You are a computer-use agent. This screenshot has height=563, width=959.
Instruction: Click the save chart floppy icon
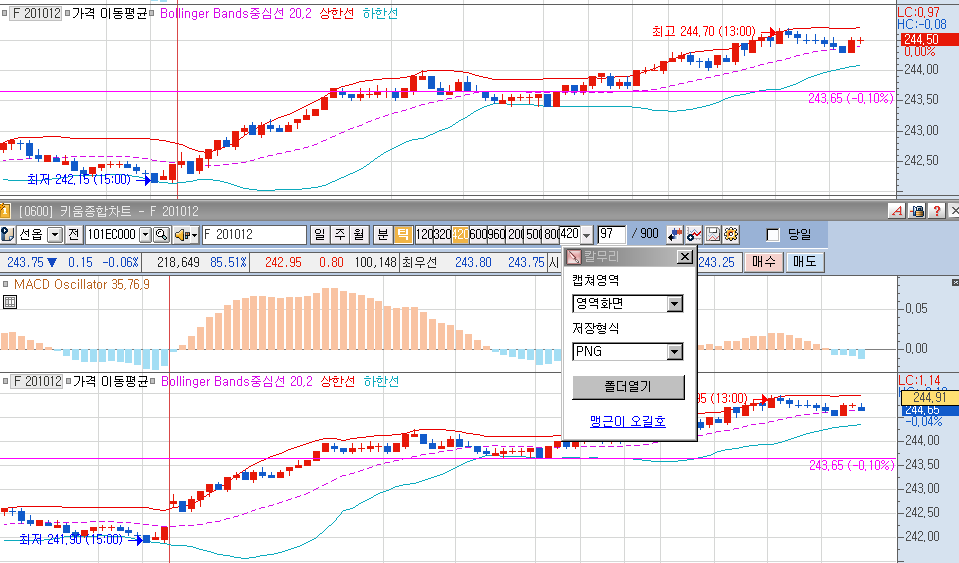coord(713,234)
